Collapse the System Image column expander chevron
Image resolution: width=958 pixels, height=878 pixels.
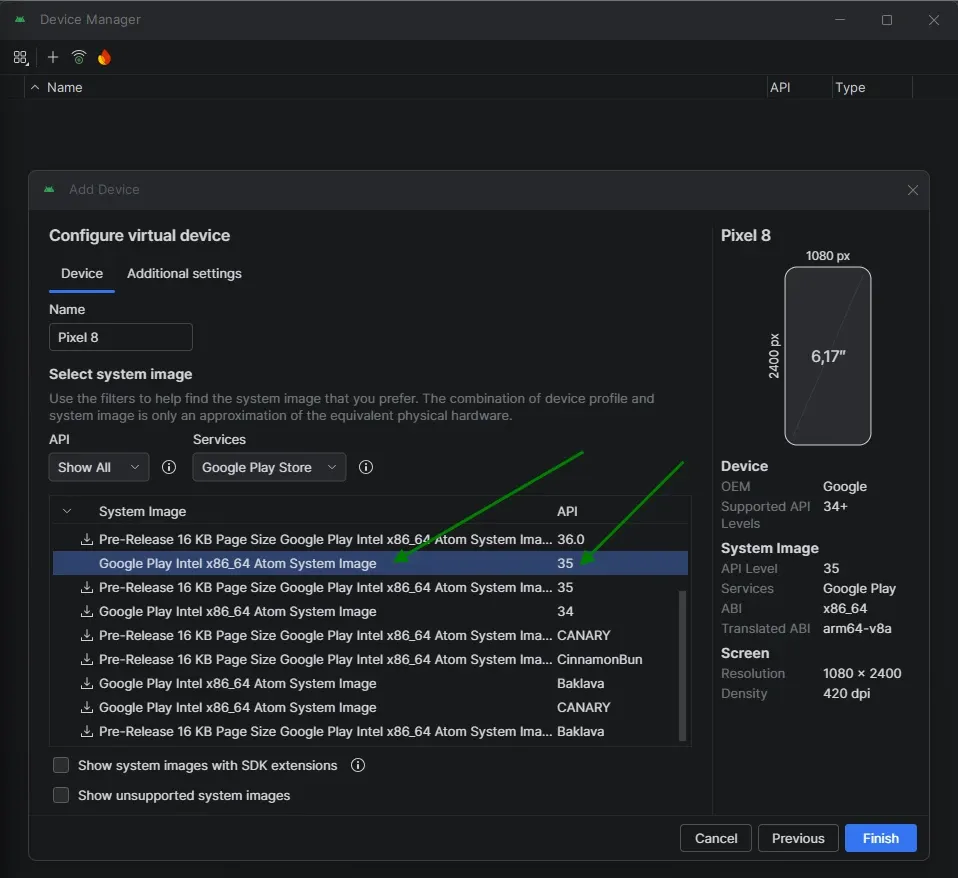(67, 511)
